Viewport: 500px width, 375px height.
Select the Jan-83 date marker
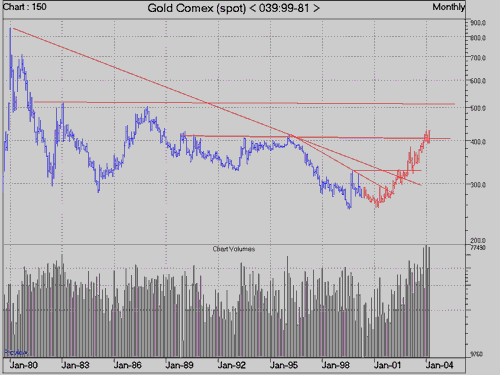(75, 365)
